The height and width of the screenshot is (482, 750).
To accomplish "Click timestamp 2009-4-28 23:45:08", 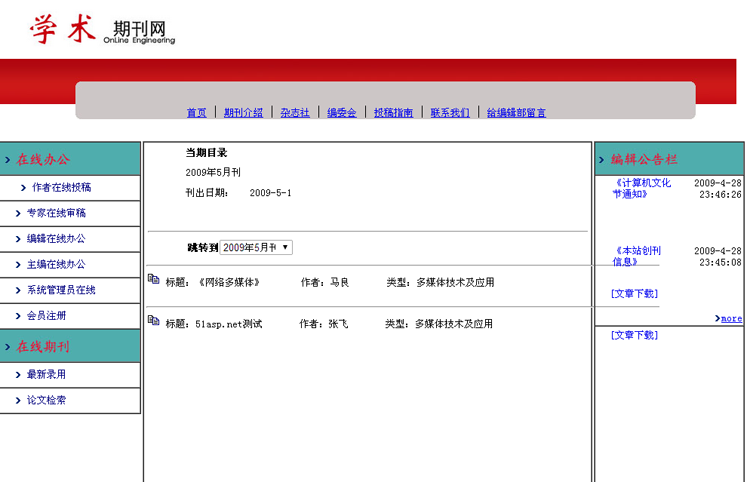I will [x=717, y=257].
